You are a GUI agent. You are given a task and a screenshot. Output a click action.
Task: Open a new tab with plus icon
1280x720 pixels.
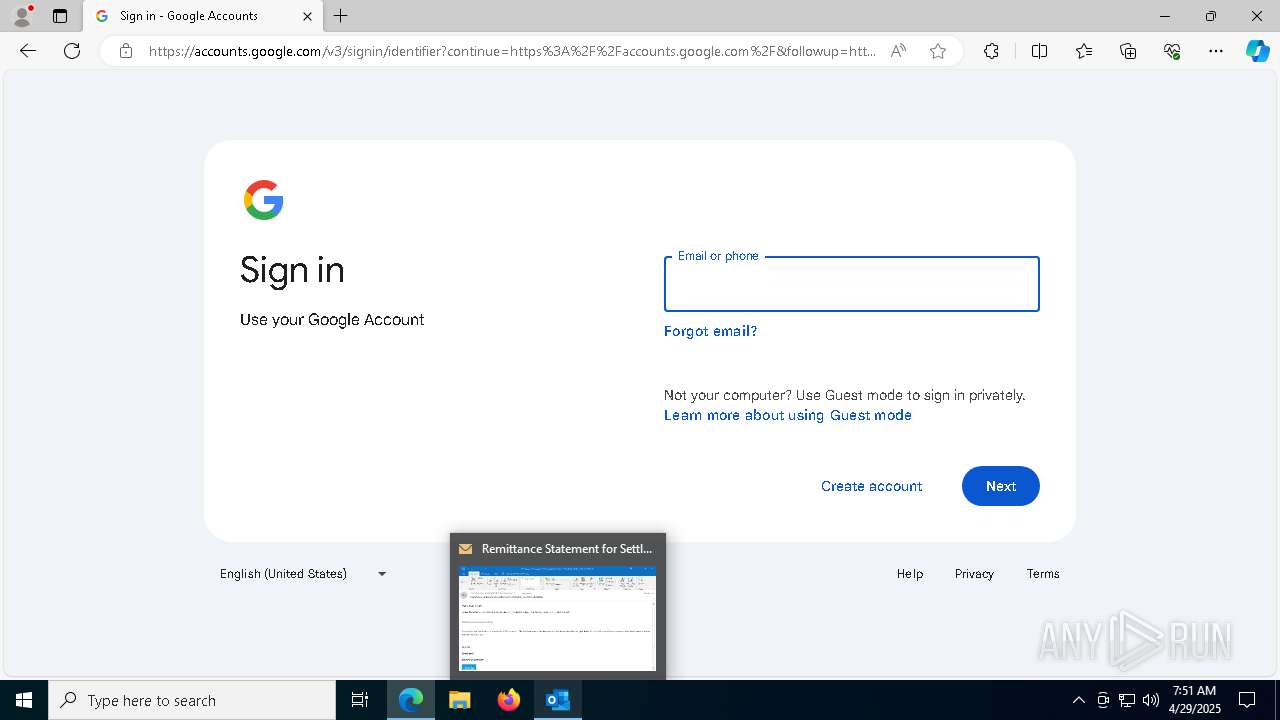(x=341, y=16)
